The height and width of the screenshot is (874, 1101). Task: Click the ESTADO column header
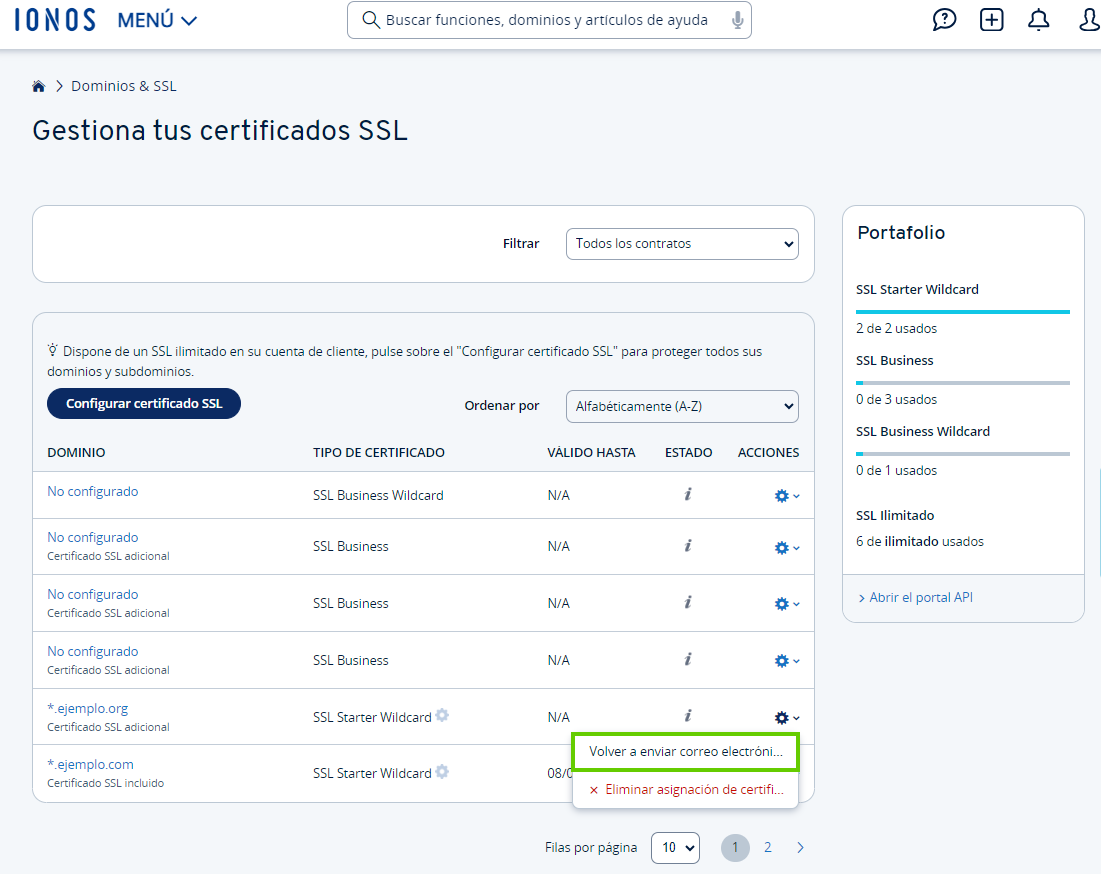[x=689, y=453]
